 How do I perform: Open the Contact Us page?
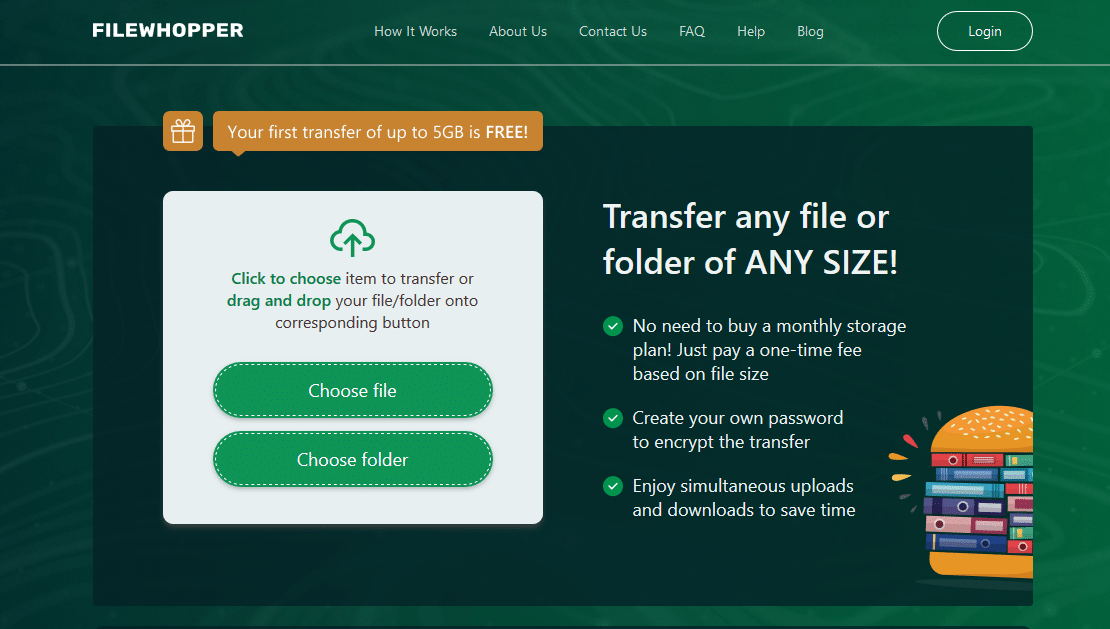[613, 31]
